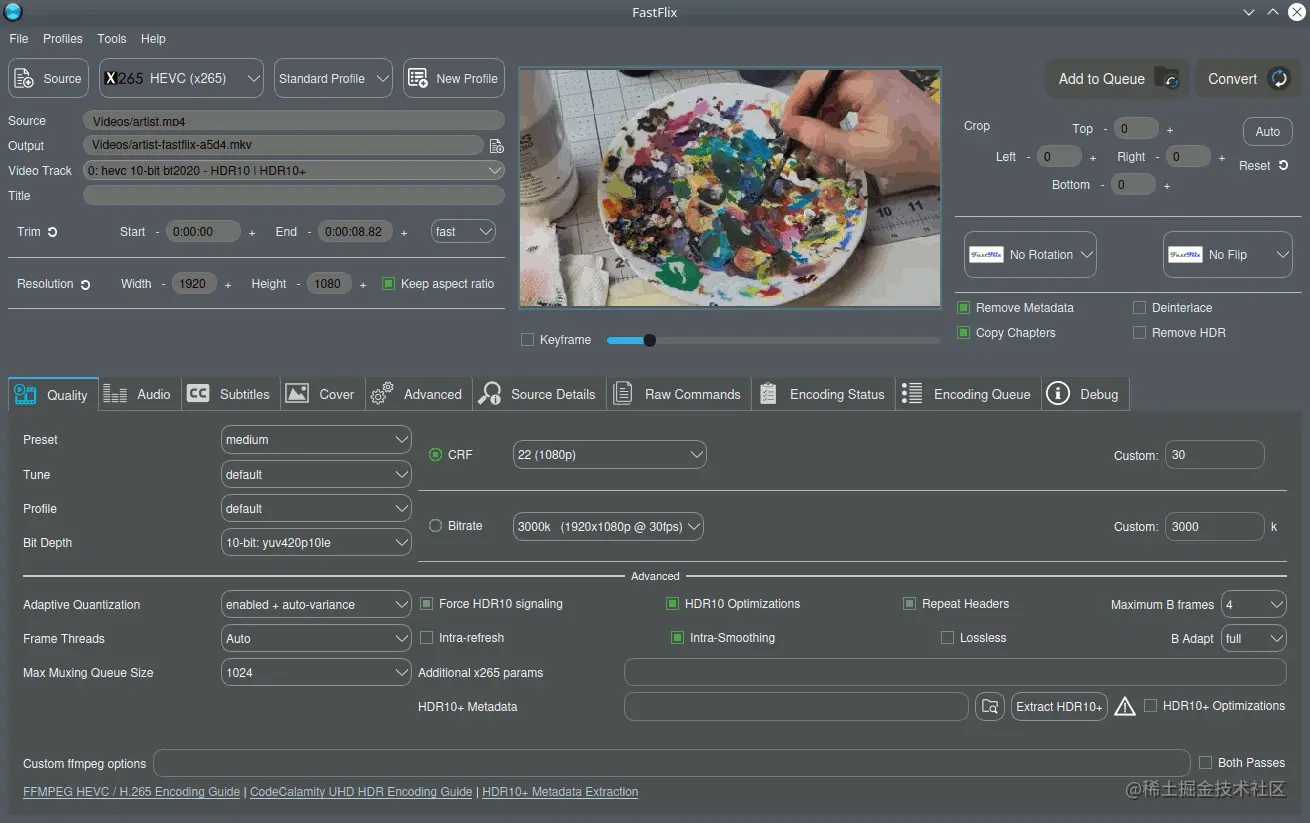1310x823 pixels.
Task: Click the HDR10+ warning triangle icon
Action: (1125, 707)
